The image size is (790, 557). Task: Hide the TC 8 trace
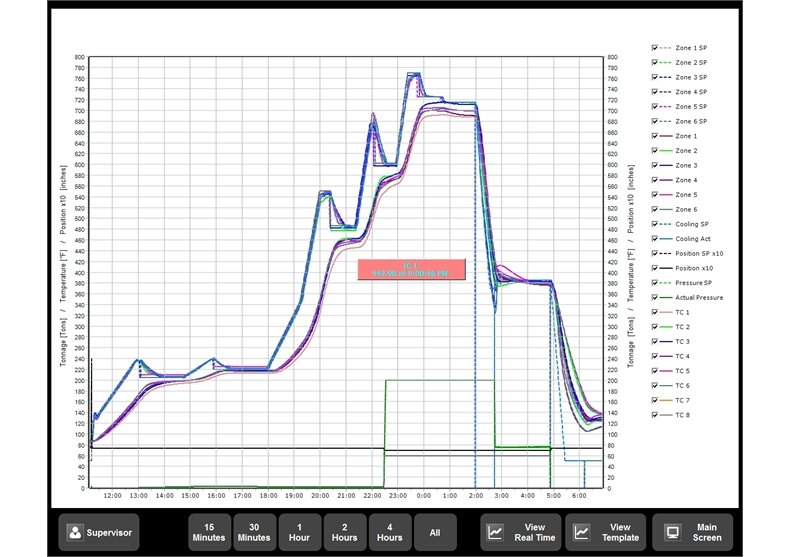654,415
